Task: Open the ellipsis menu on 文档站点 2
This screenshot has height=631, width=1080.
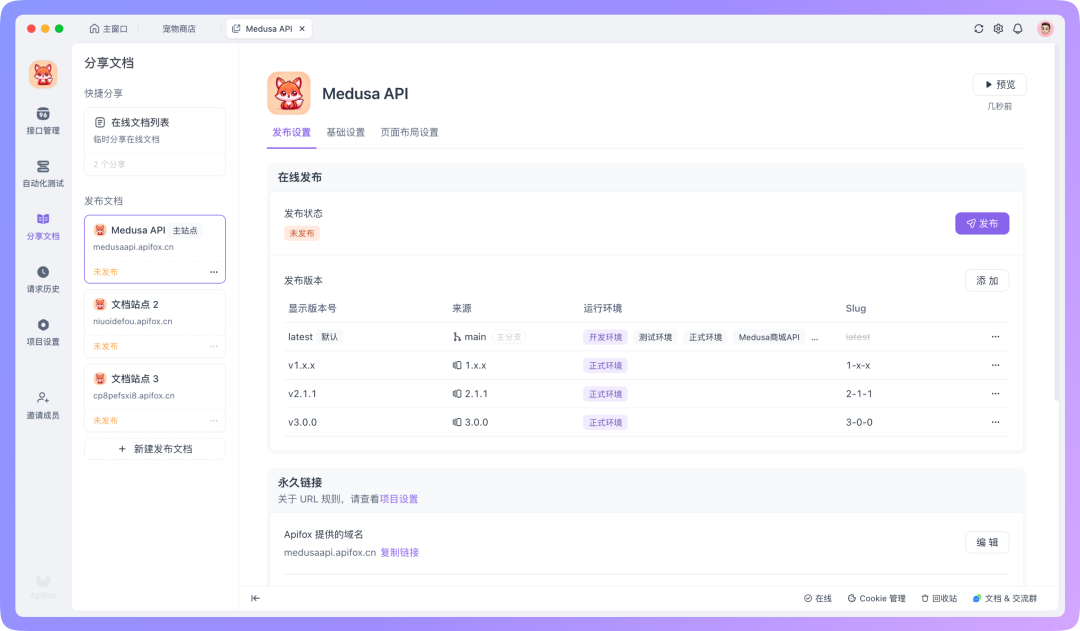Action: point(213,345)
